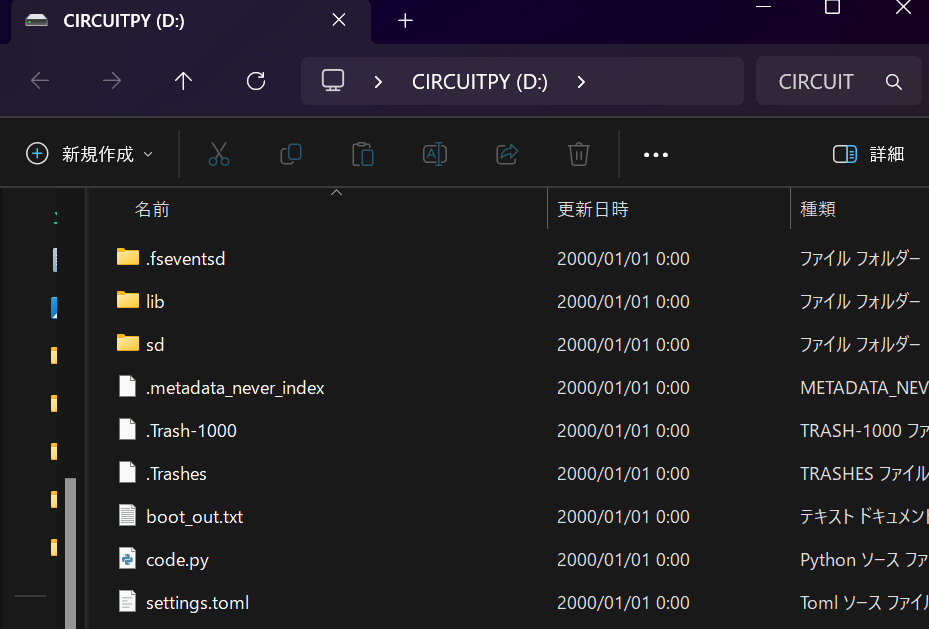Image resolution: width=929 pixels, height=629 pixels.
Task: Click the drive icon in tab
Action: [x=36, y=21]
